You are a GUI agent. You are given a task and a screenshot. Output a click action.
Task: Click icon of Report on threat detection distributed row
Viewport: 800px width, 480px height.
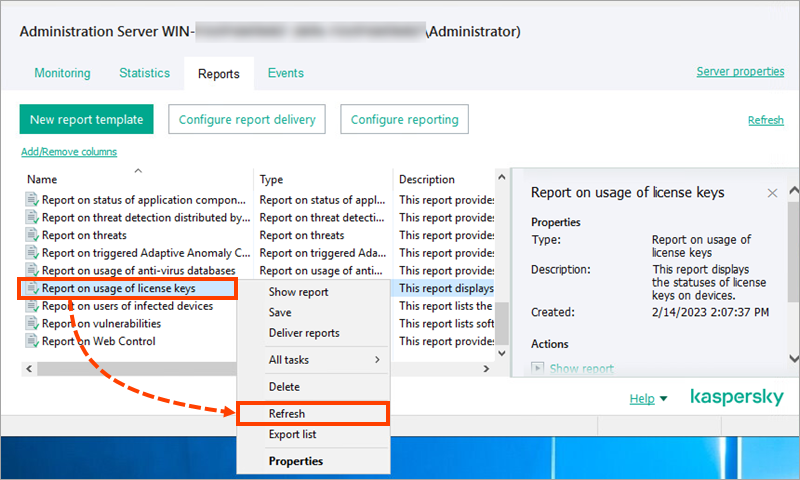pyautogui.click(x=32, y=217)
